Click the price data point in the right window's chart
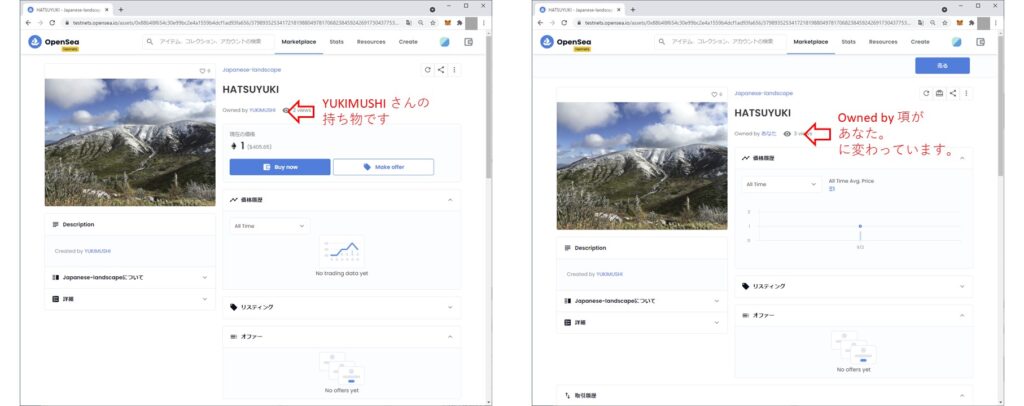Screen dimensions: 1024x406 coord(860,226)
